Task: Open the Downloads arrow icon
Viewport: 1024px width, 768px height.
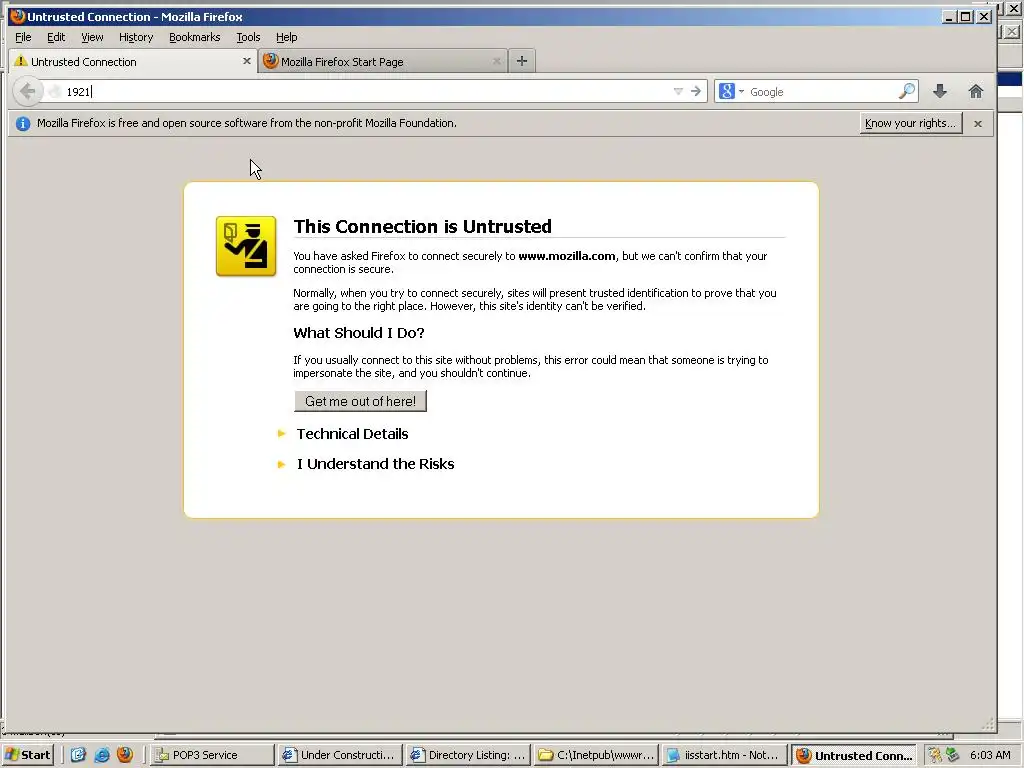Action: (940, 91)
